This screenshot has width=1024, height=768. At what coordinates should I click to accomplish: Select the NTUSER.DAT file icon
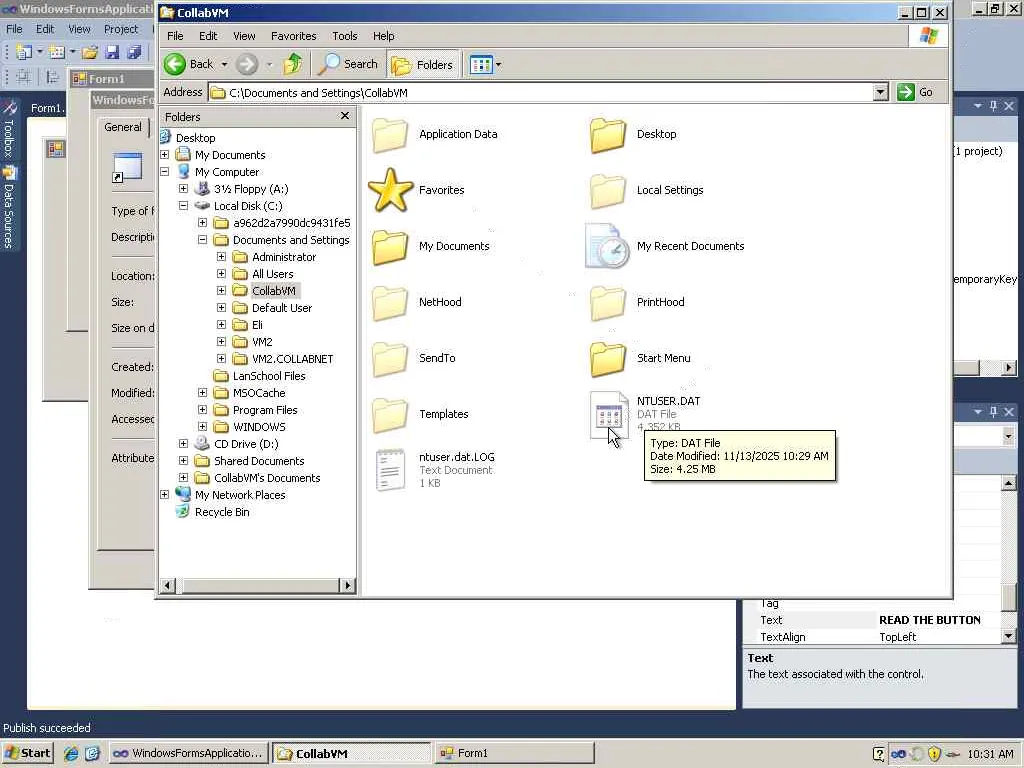pos(609,415)
